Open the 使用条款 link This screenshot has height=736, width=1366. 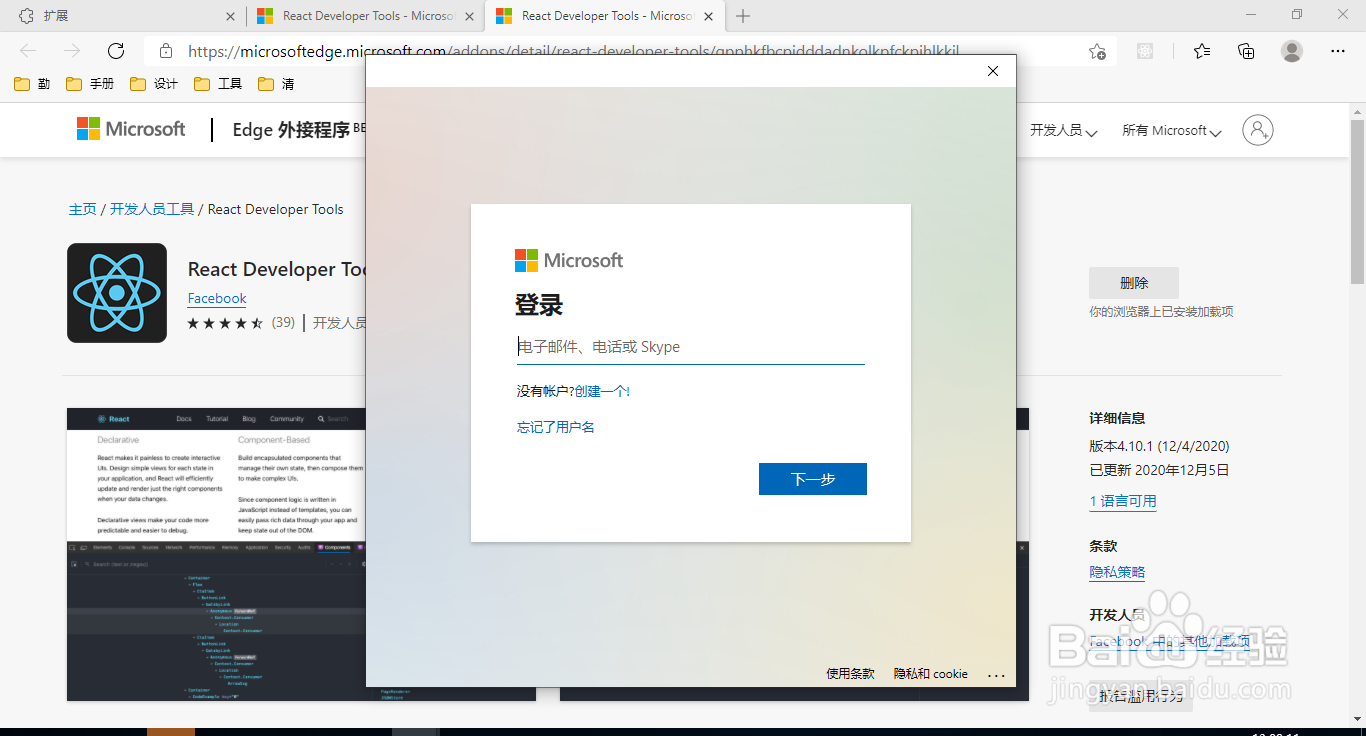850,674
